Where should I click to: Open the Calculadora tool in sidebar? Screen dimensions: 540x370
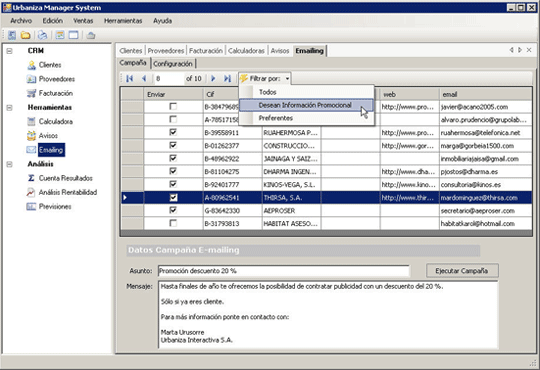point(55,121)
